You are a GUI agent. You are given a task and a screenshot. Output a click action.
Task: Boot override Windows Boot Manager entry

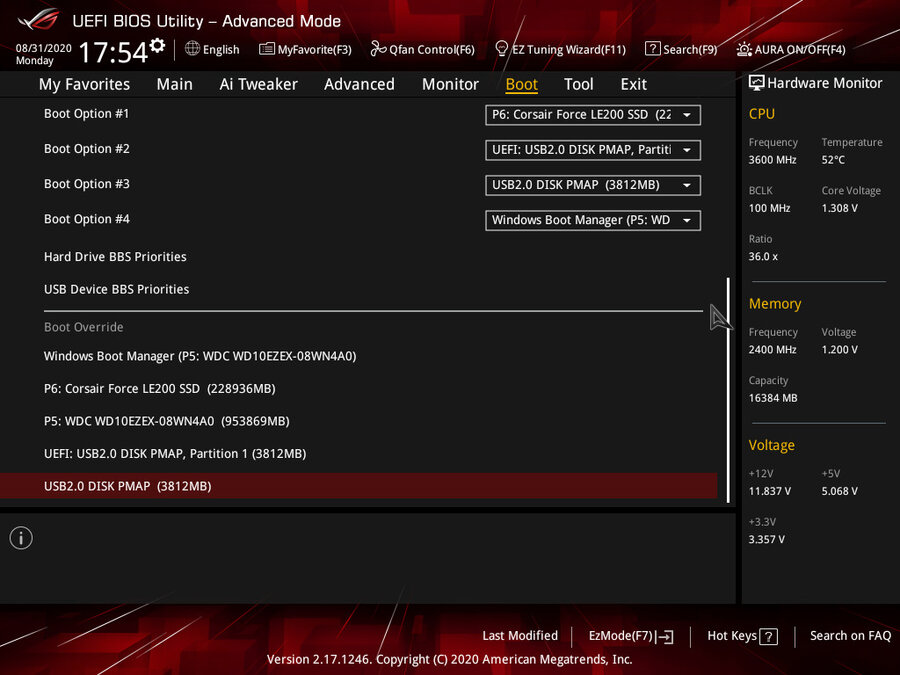(x=200, y=356)
